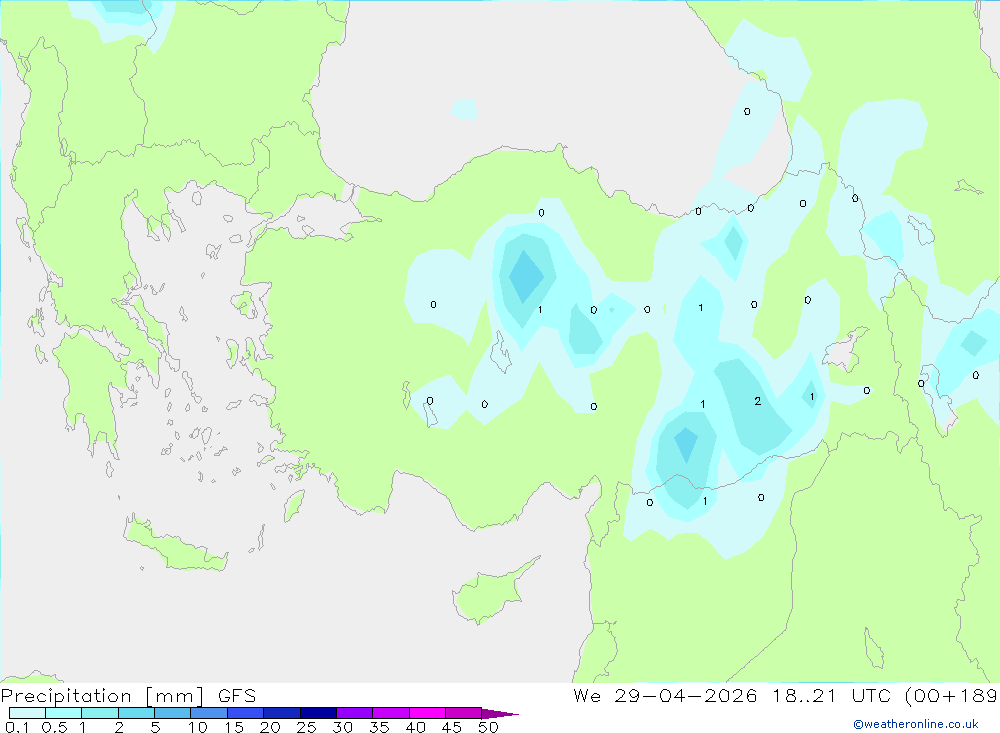Select the 5–10 mm legend color box

tap(173, 713)
